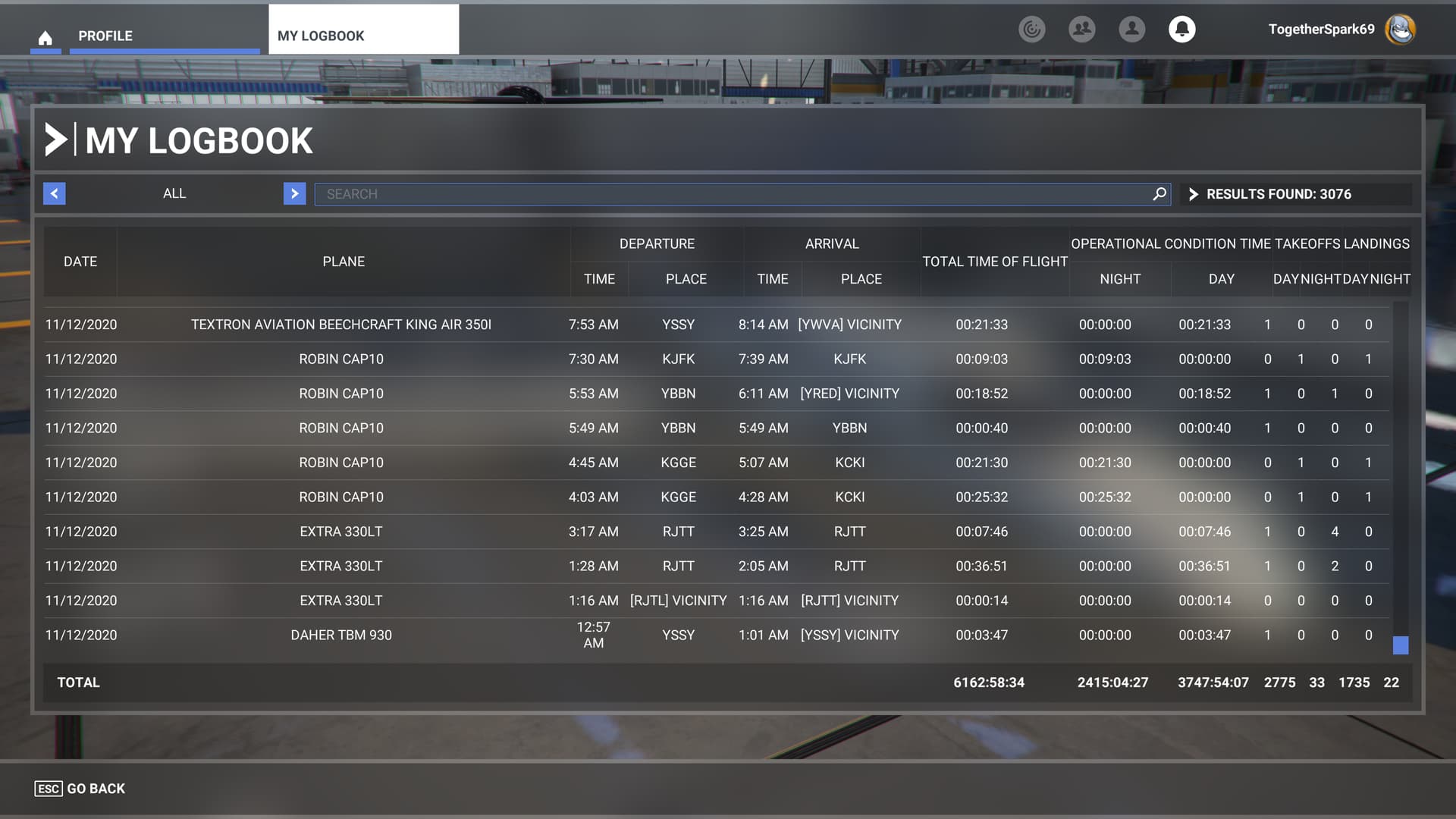Click total day takeoffs 2775
Image resolution: width=1456 pixels, height=819 pixels.
pos(1279,682)
